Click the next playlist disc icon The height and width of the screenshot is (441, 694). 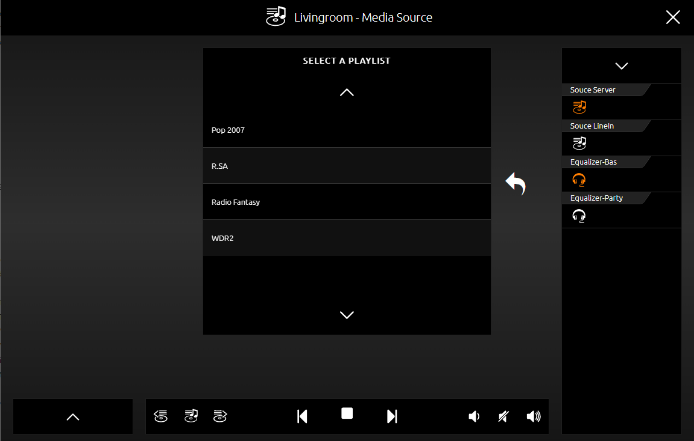[220, 416]
